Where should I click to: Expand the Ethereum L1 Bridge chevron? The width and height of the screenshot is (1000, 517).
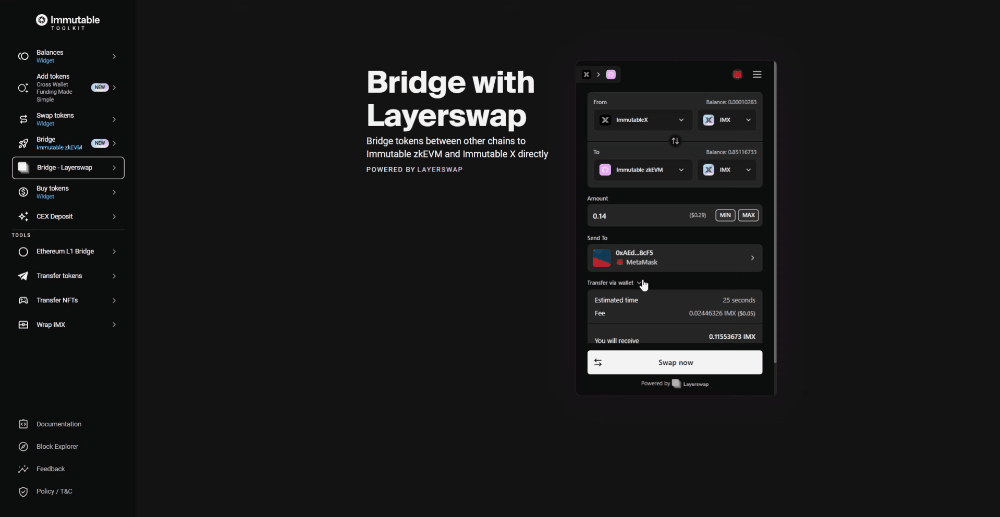[114, 252]
